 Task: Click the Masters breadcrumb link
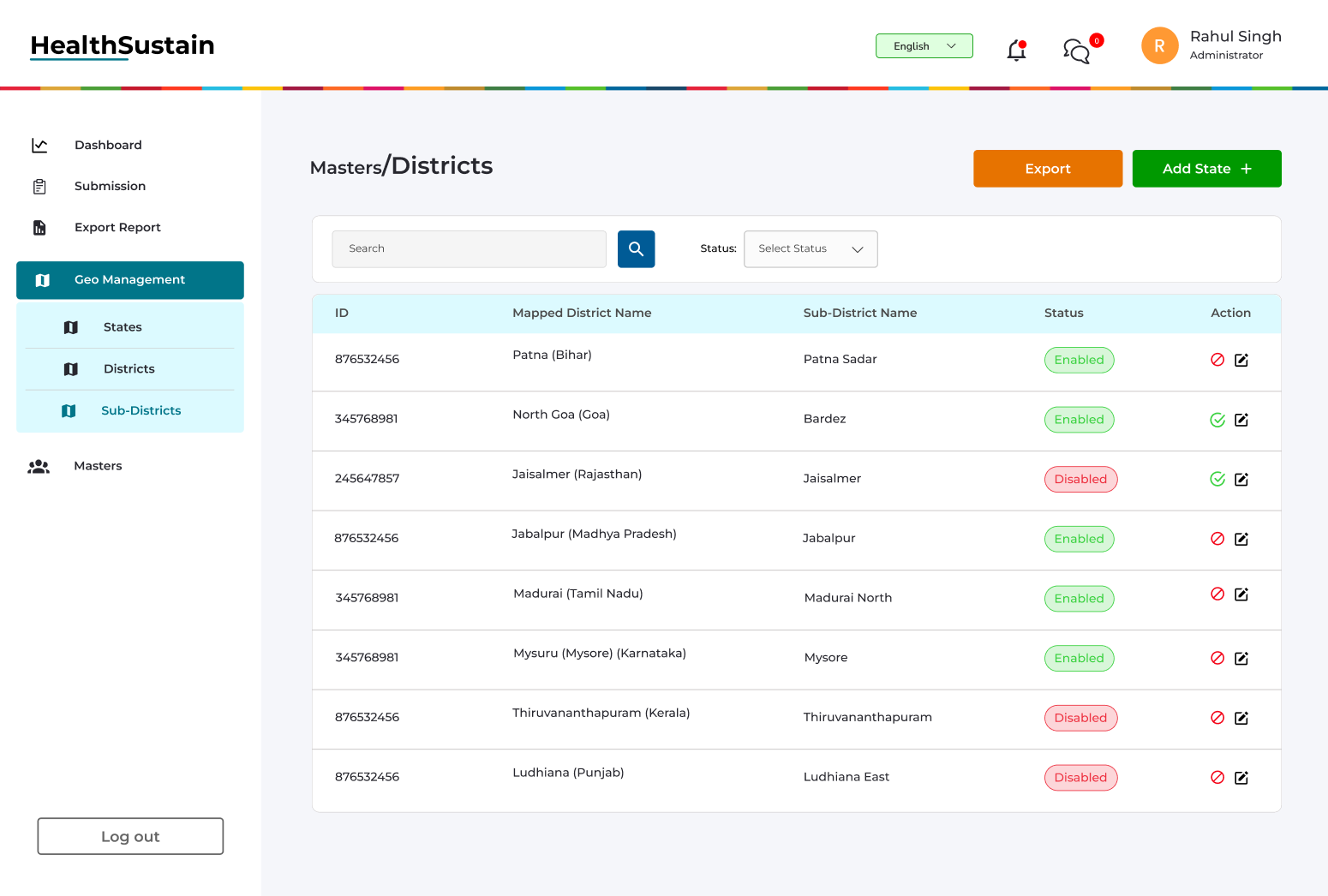tap(346, 168)
